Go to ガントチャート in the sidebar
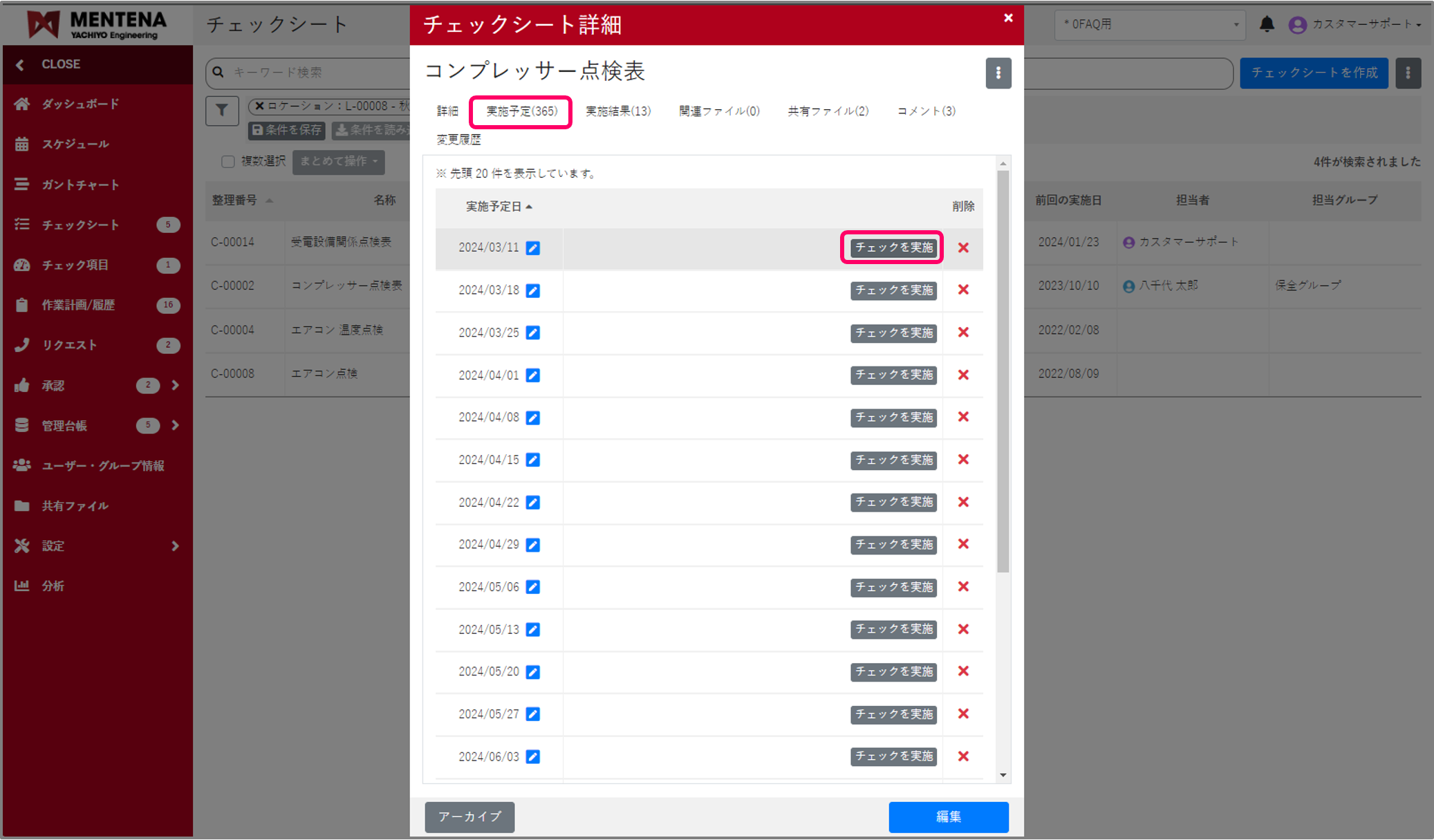Image resolution: width=1434 pixels, height=840 pixels. coord(80,185)
